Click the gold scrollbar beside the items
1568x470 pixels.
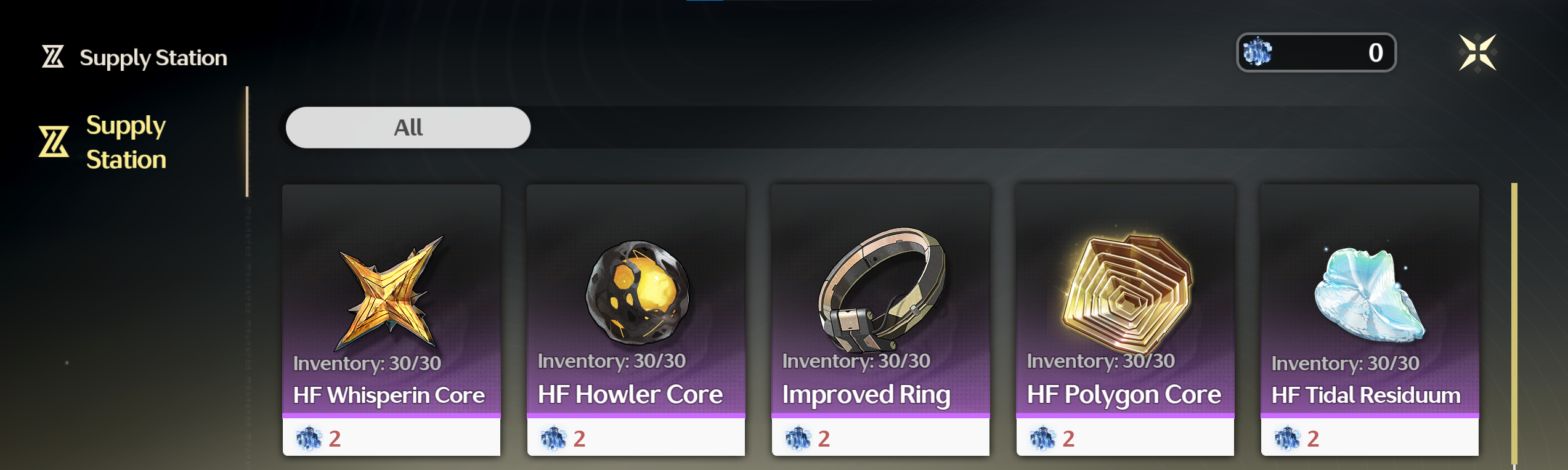[1514, 323]
